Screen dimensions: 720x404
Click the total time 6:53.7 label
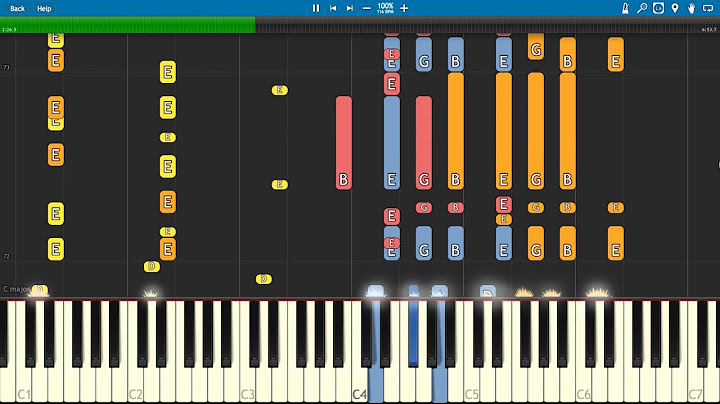(x=709, y=30)
